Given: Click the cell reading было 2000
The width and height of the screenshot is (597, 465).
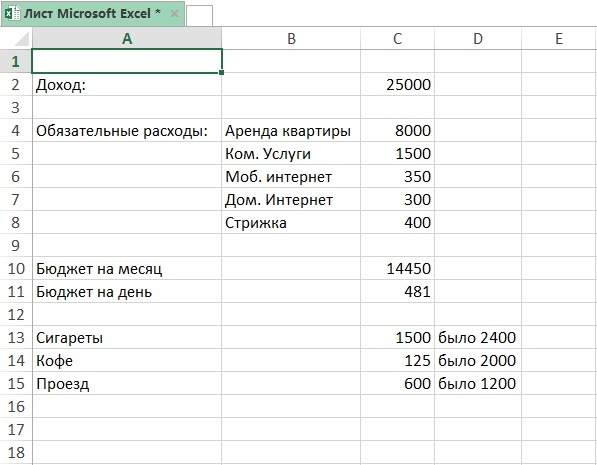Looking at the screenshot, I should pyautogui.click(x=478, y=360).
